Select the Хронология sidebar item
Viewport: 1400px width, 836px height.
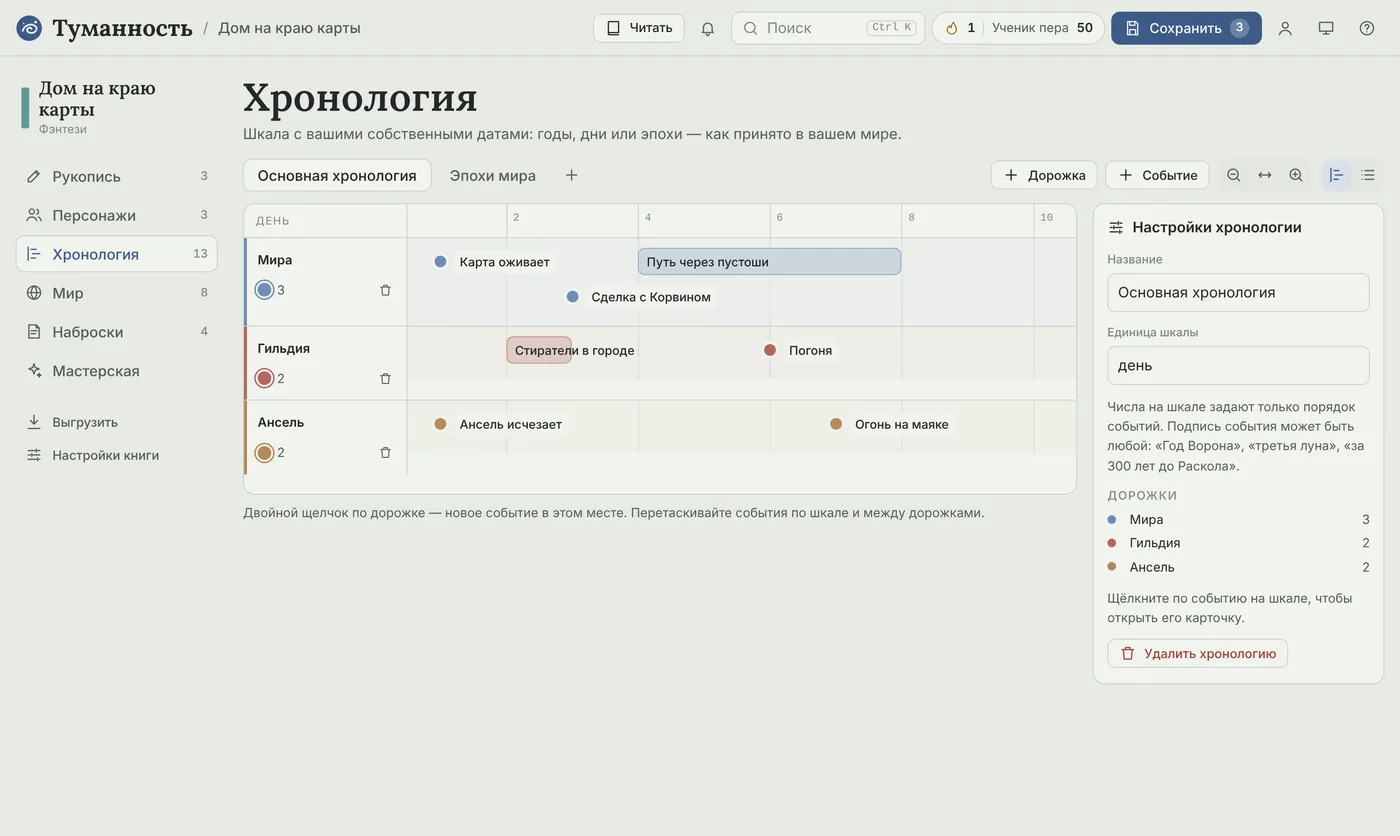click(x=116, y=254)
